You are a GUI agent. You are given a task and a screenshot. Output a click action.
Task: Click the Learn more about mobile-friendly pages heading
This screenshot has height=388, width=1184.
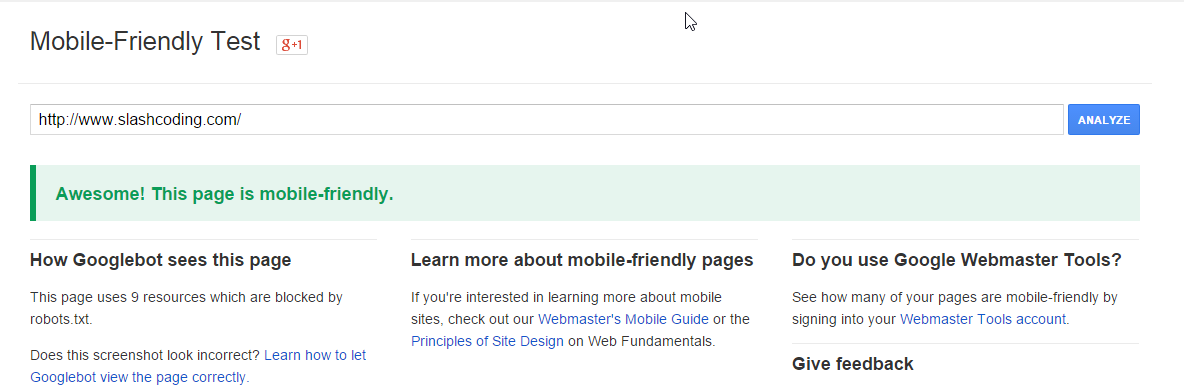pos(582,260)
